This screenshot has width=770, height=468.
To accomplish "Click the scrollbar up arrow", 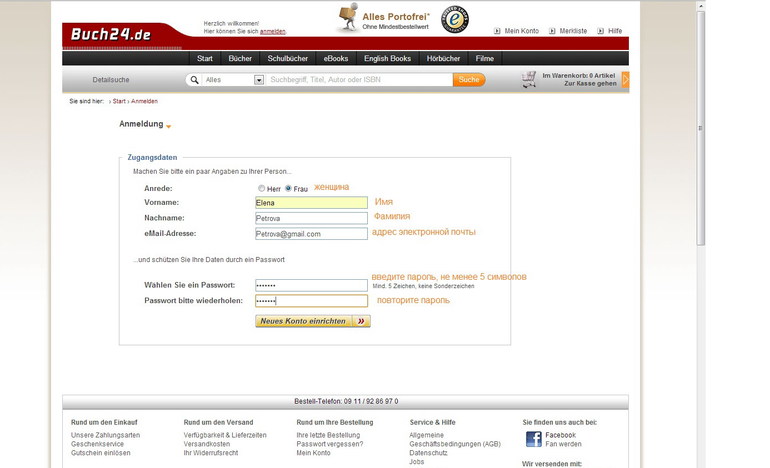I will [x=701, y=6].
